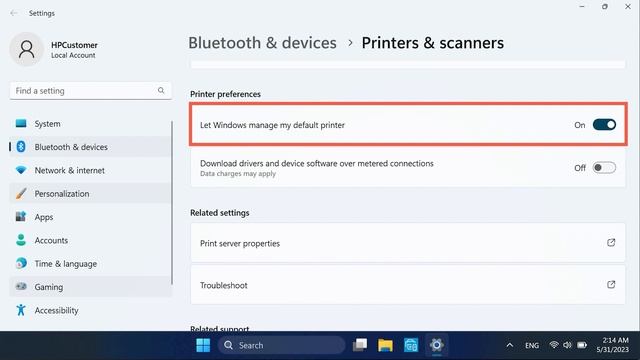640x360 pixels.
Task: Click the Bluetooth icon in sidebar
Action: tap(21, 147)
